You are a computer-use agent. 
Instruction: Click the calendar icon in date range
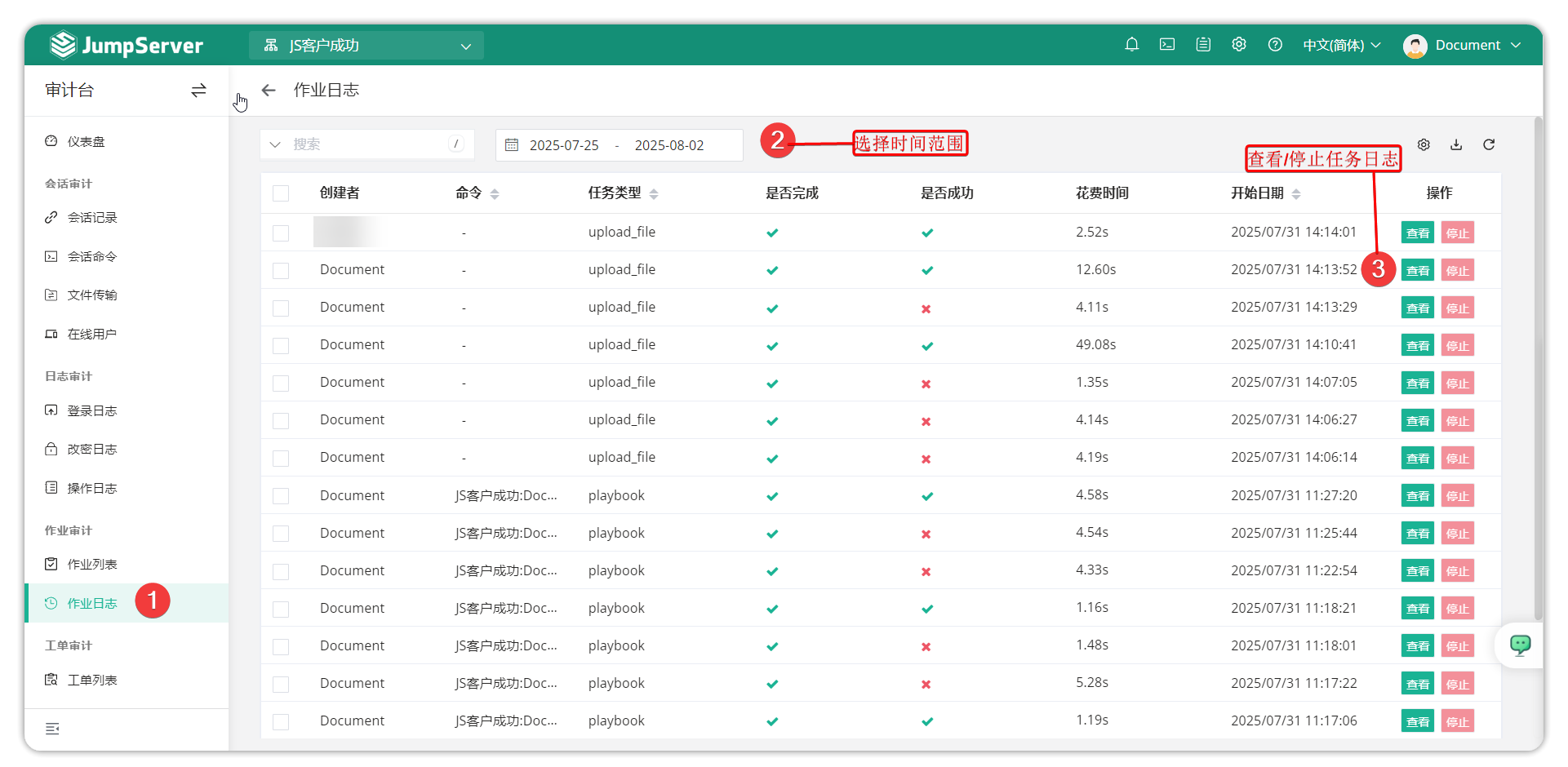tap(512, 145)
